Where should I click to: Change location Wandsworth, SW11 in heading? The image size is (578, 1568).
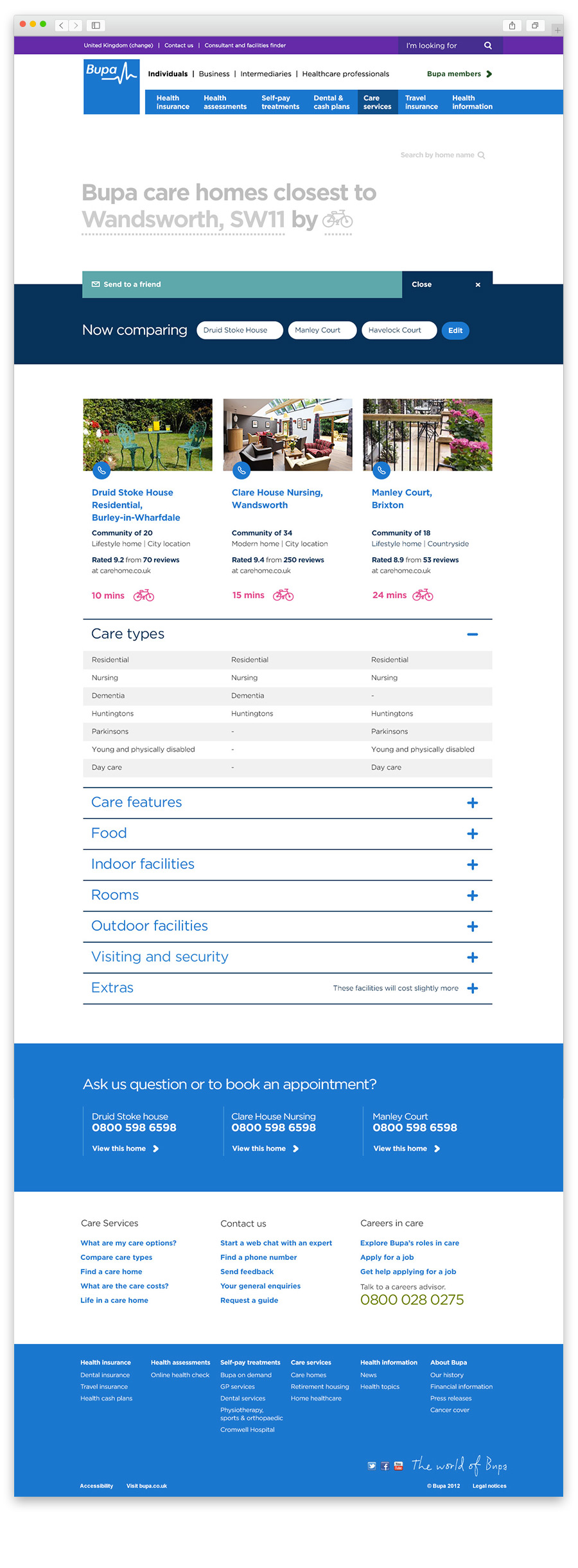click(183, 220)
